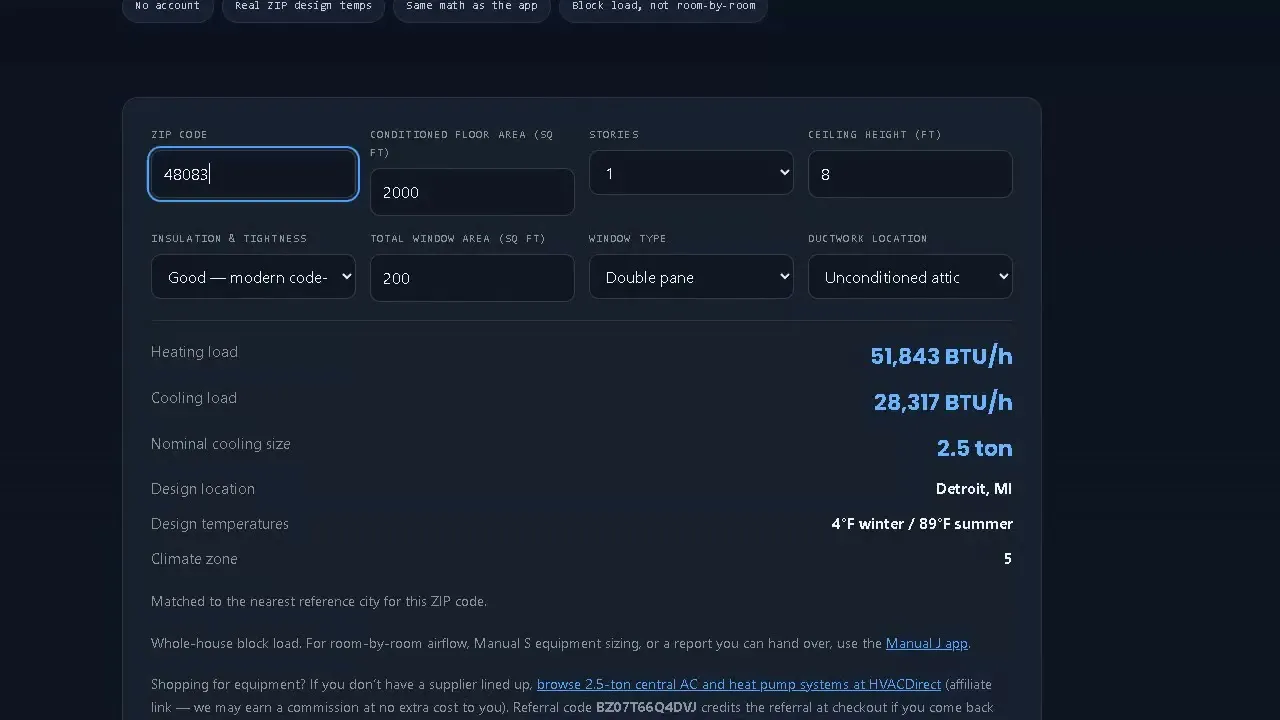The width and height of the screenshot is (1280, 720).
Task: Click the "Real ZIP design temps" pill
Action: [303, 6]
